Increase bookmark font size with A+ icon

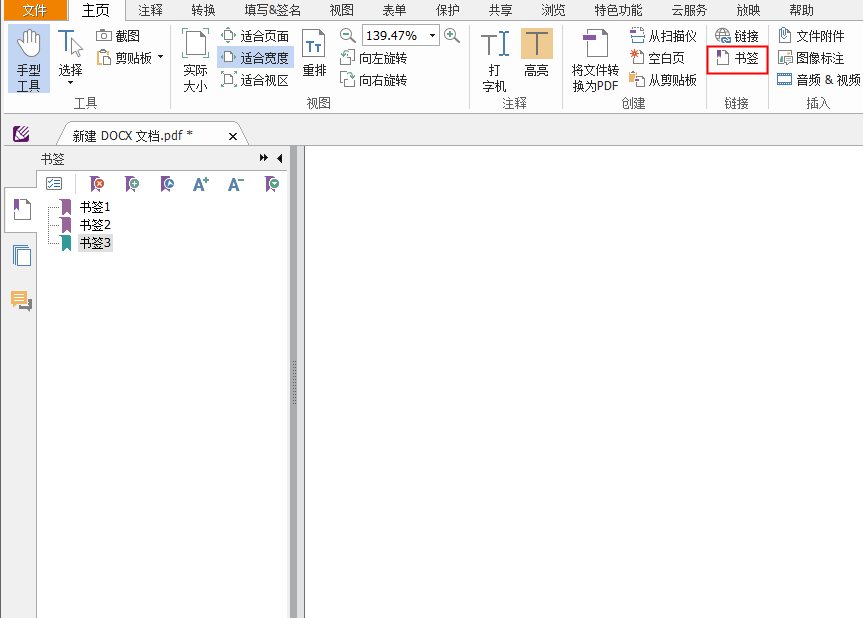pyautogui.click(x=201, y=184)
